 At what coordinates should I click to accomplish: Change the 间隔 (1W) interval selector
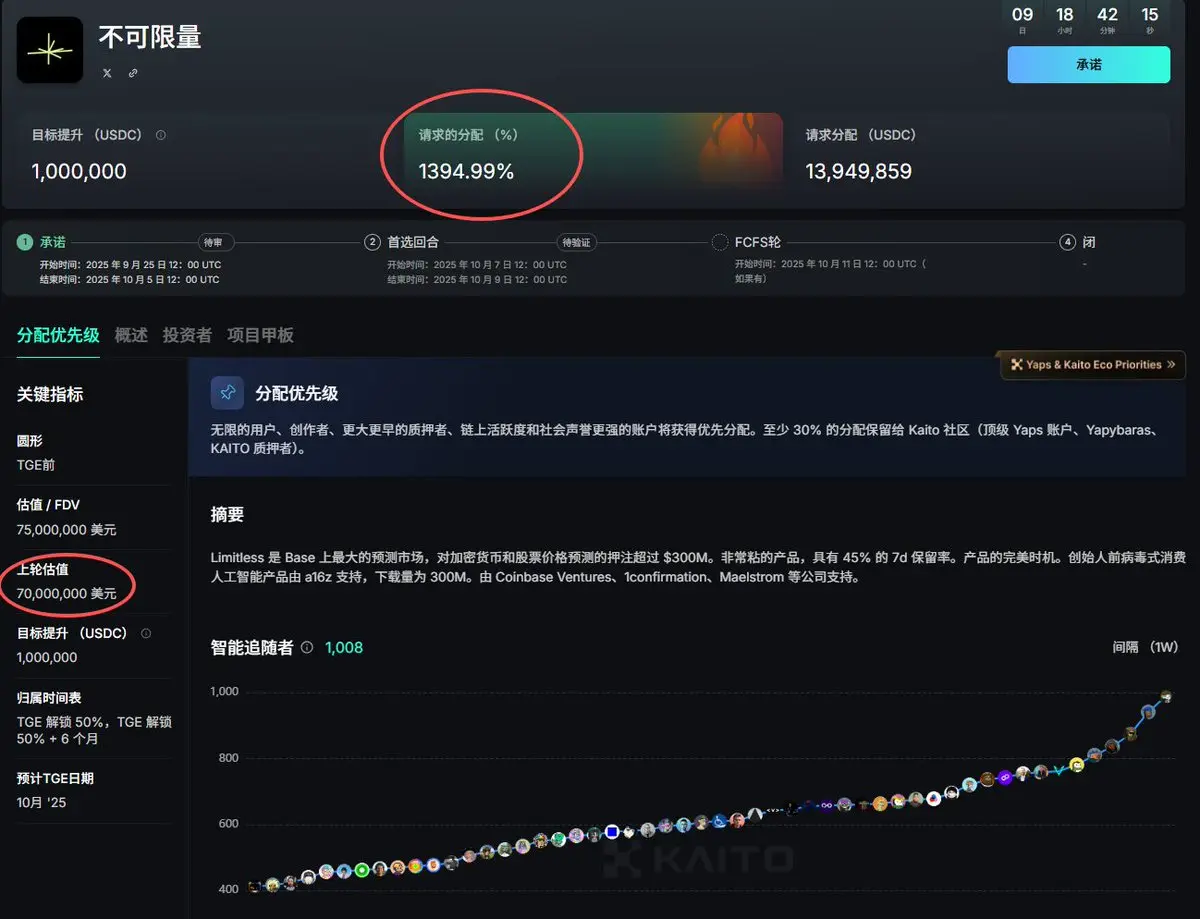pyautogui.click(x=1146, y=647)
